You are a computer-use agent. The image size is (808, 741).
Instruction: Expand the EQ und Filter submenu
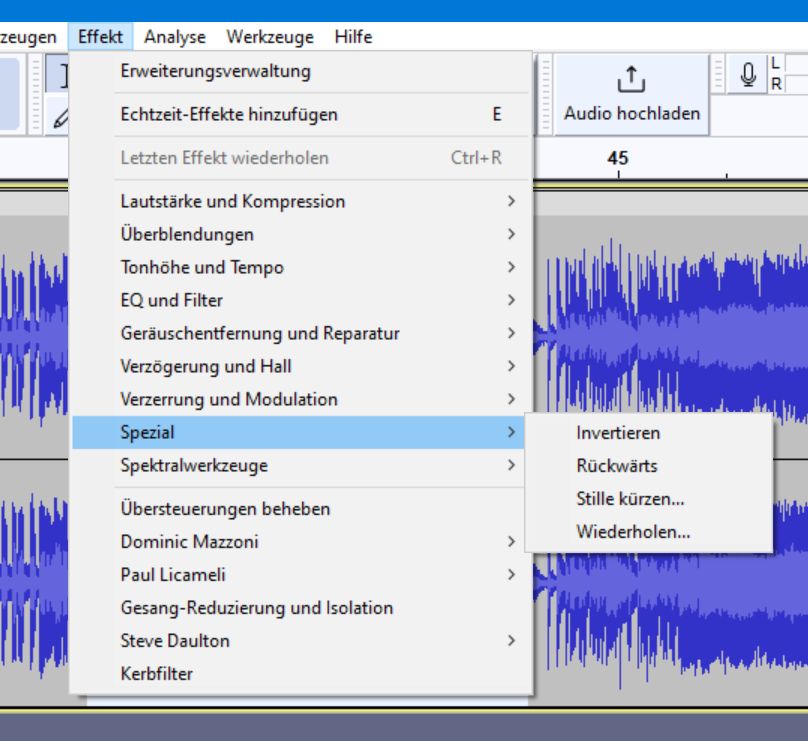[x=171, y=300]
